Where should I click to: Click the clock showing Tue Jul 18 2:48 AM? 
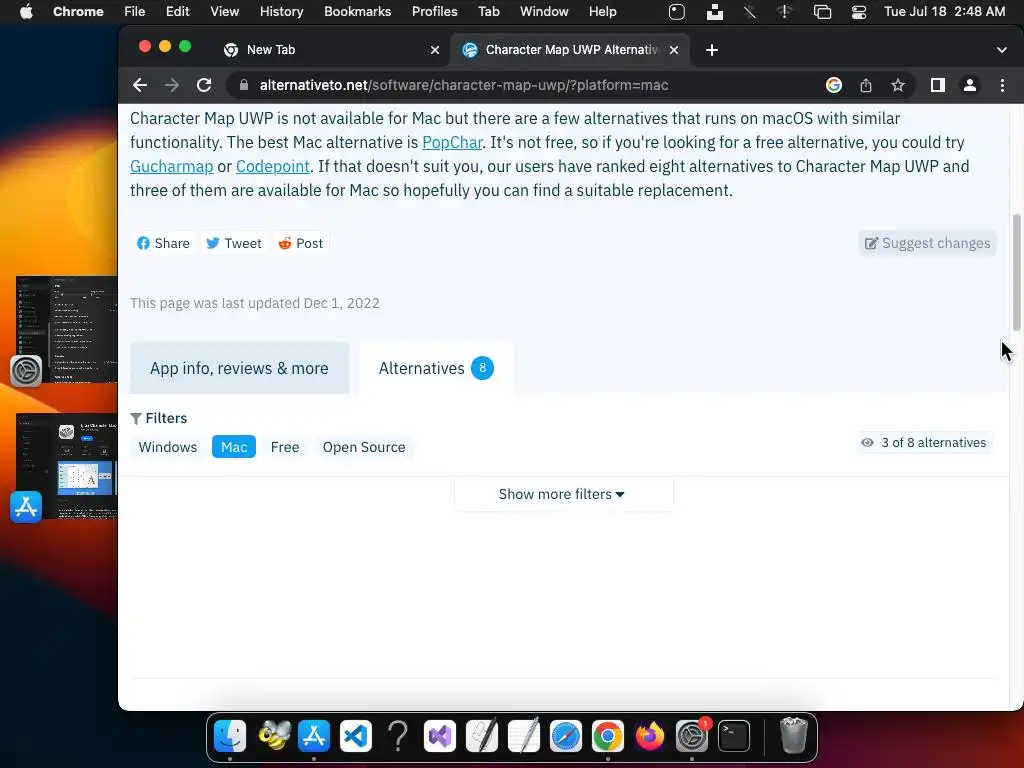pos(944,12)
